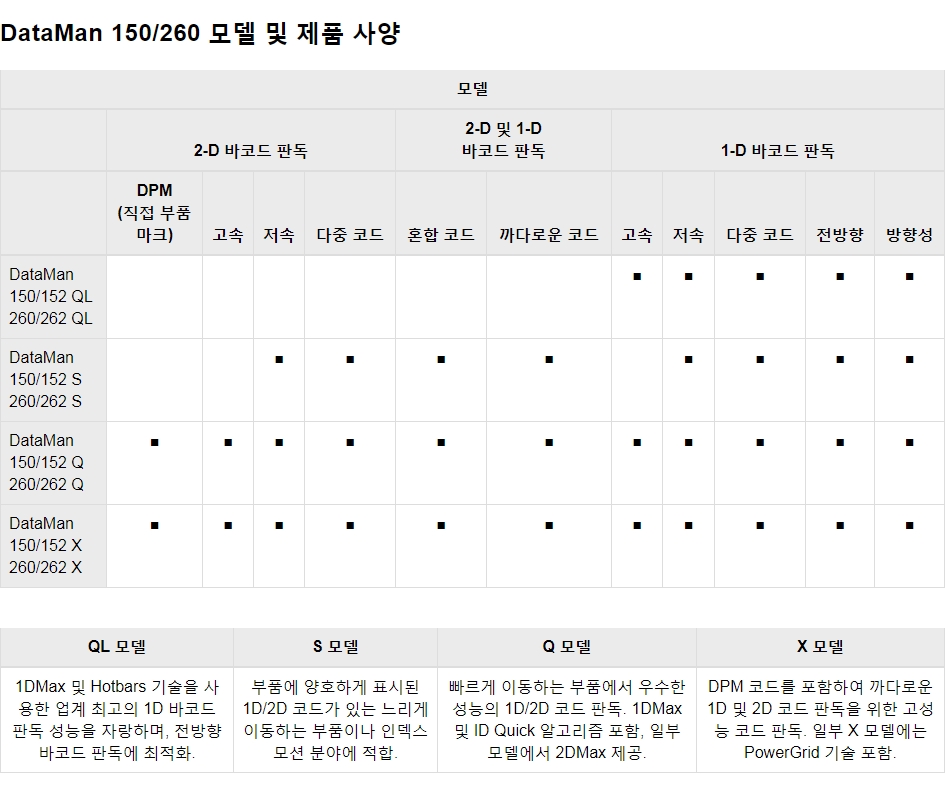Click S row's 까다로운 코드 square mark

pyautogui.click(x=549, y=360)
